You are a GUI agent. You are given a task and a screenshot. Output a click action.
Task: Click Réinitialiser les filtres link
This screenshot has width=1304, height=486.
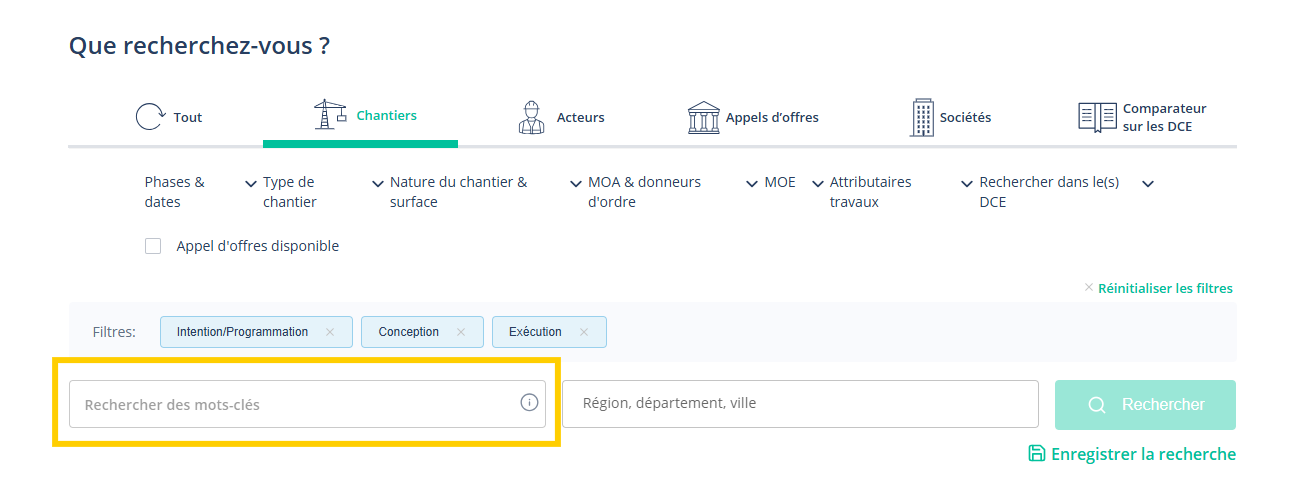[x=1165, y=288]
